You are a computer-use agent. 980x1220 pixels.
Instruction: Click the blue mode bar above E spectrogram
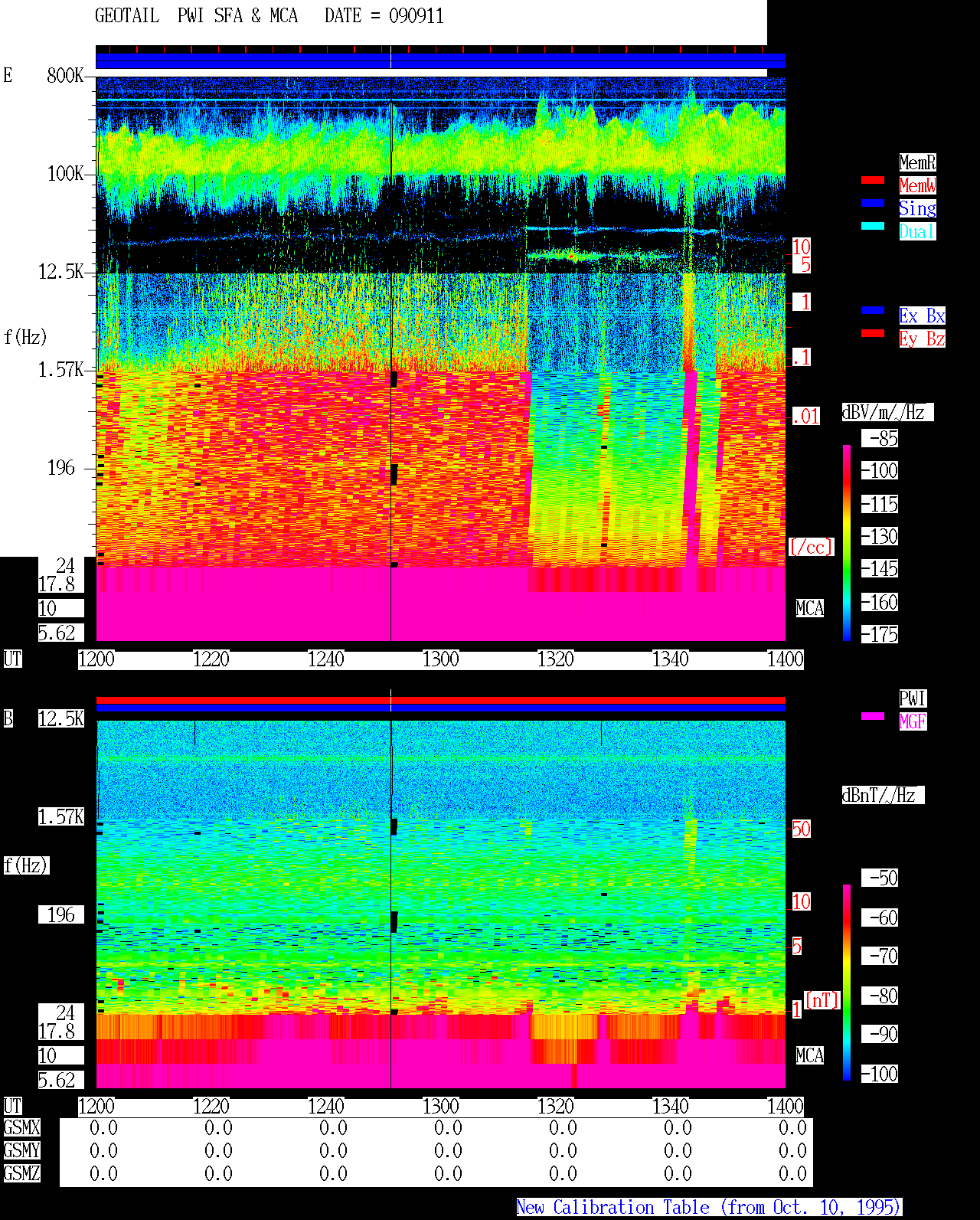[x=440, y=61]
